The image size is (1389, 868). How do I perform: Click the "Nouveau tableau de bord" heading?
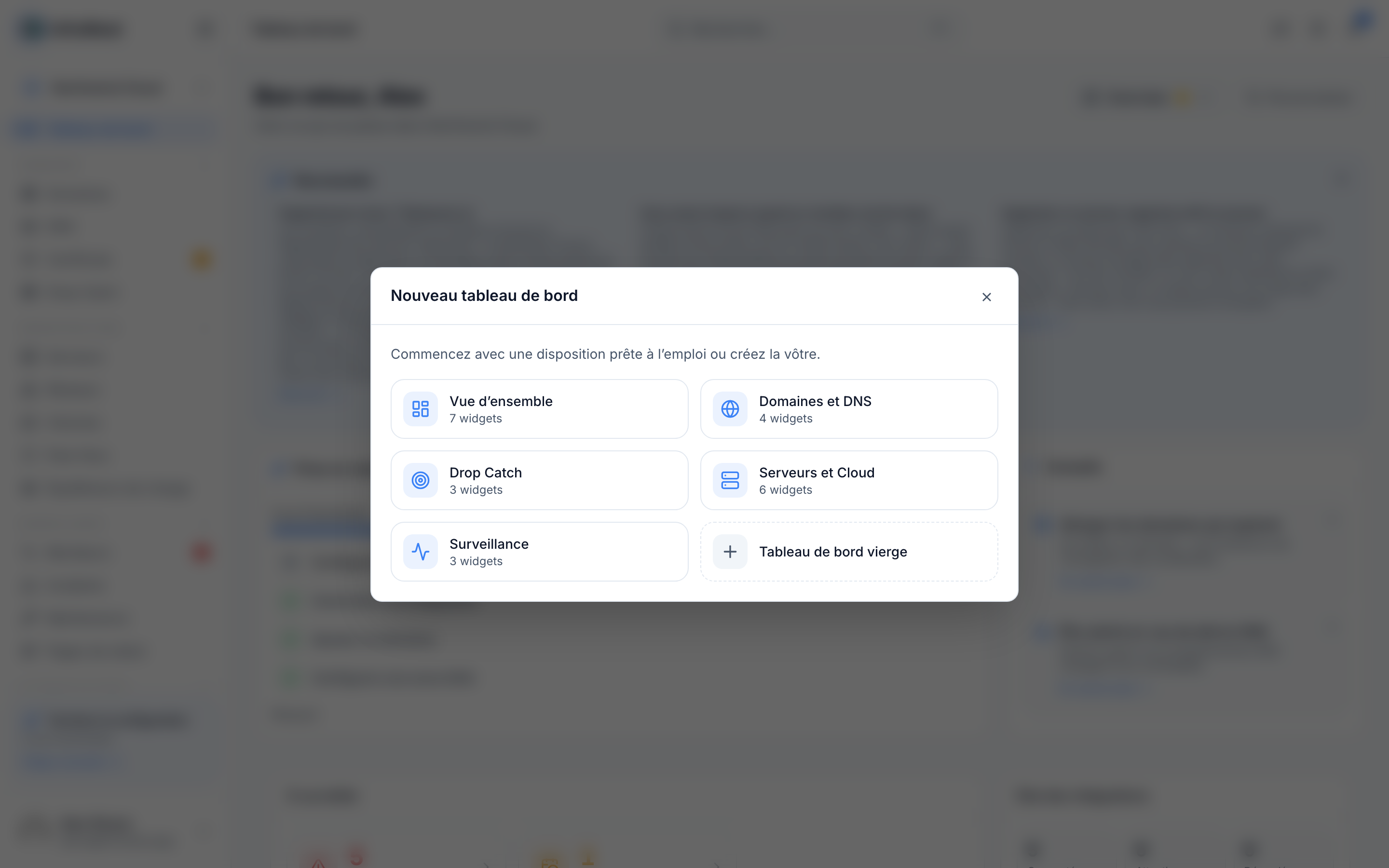[x=484, y=296]
